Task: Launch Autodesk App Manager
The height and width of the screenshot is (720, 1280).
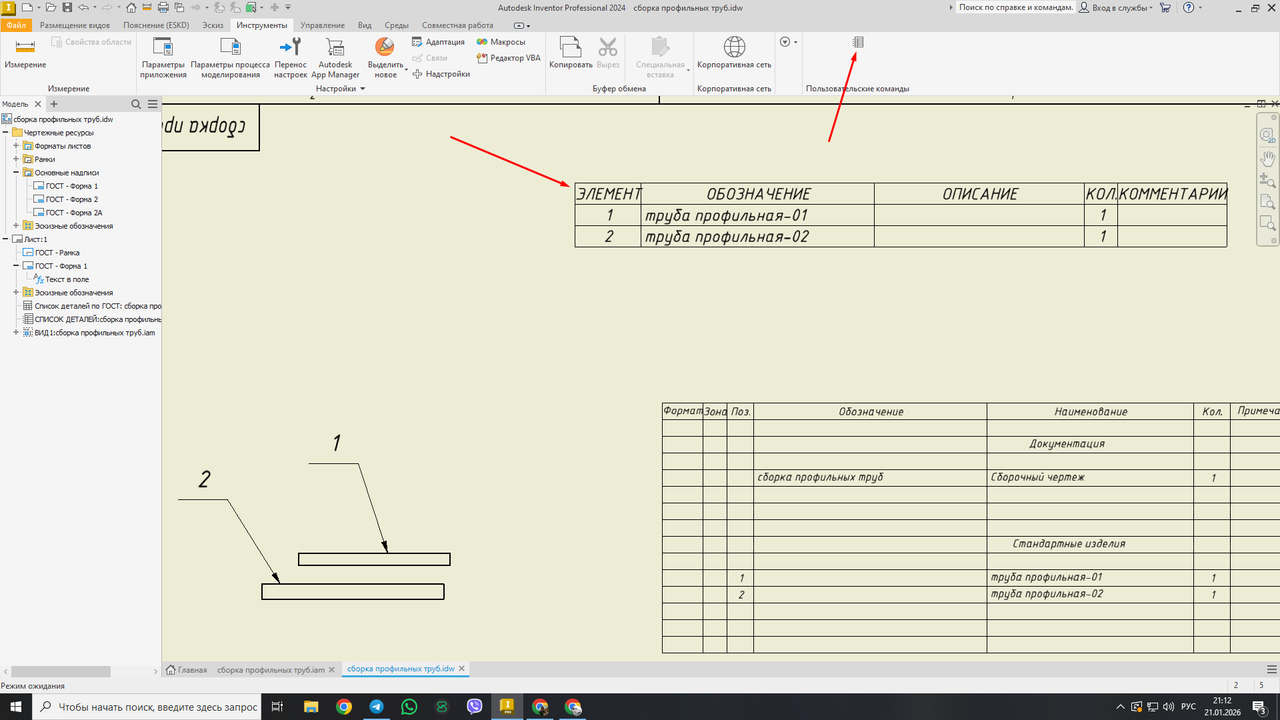Action: click(335, 57)
